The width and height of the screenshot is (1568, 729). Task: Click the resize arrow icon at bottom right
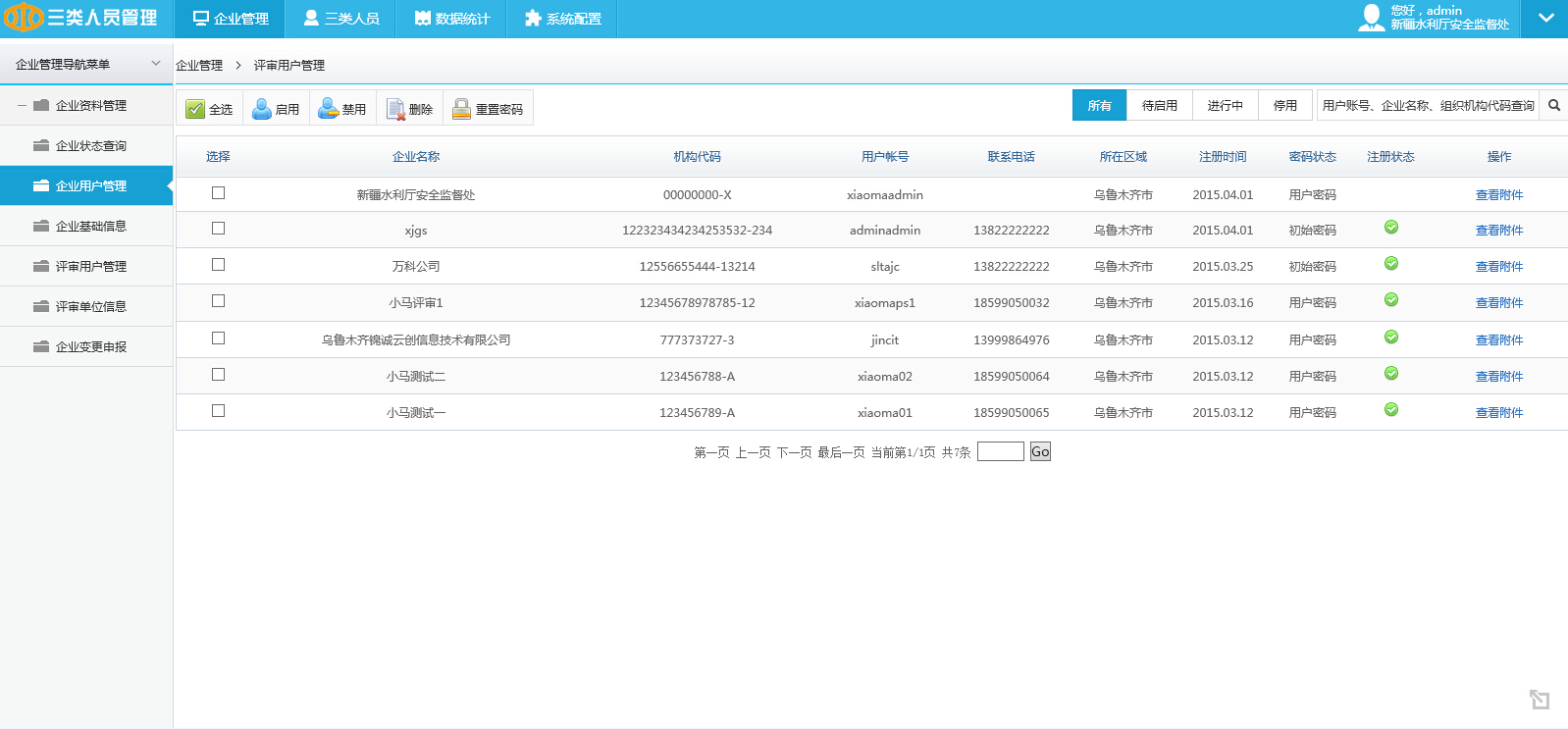pos(1539,699)
